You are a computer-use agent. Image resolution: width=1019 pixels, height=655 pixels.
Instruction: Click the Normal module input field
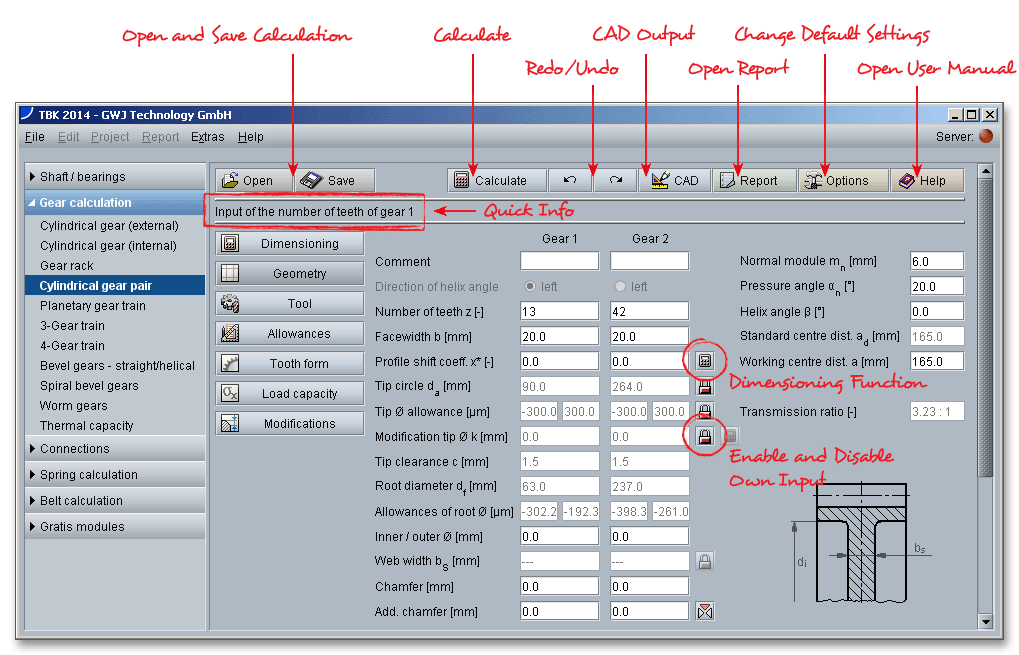click(937, 261)
